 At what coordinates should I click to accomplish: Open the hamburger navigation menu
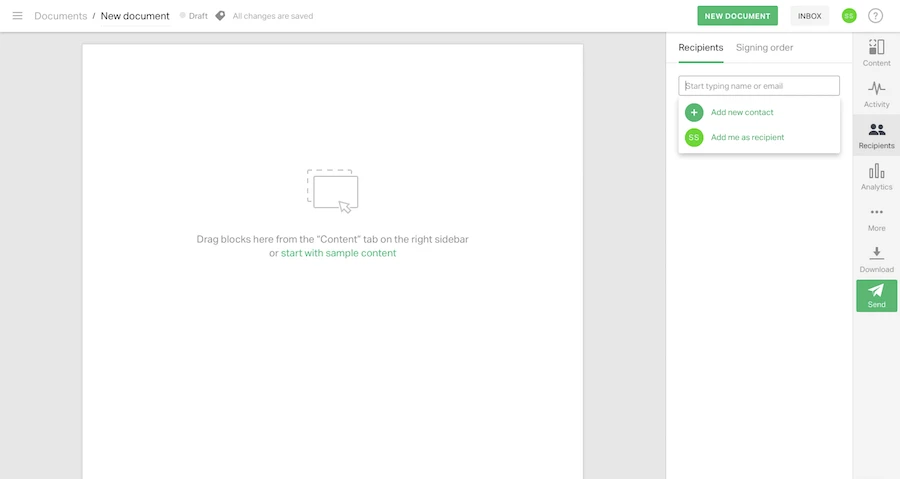coord(17,16)
